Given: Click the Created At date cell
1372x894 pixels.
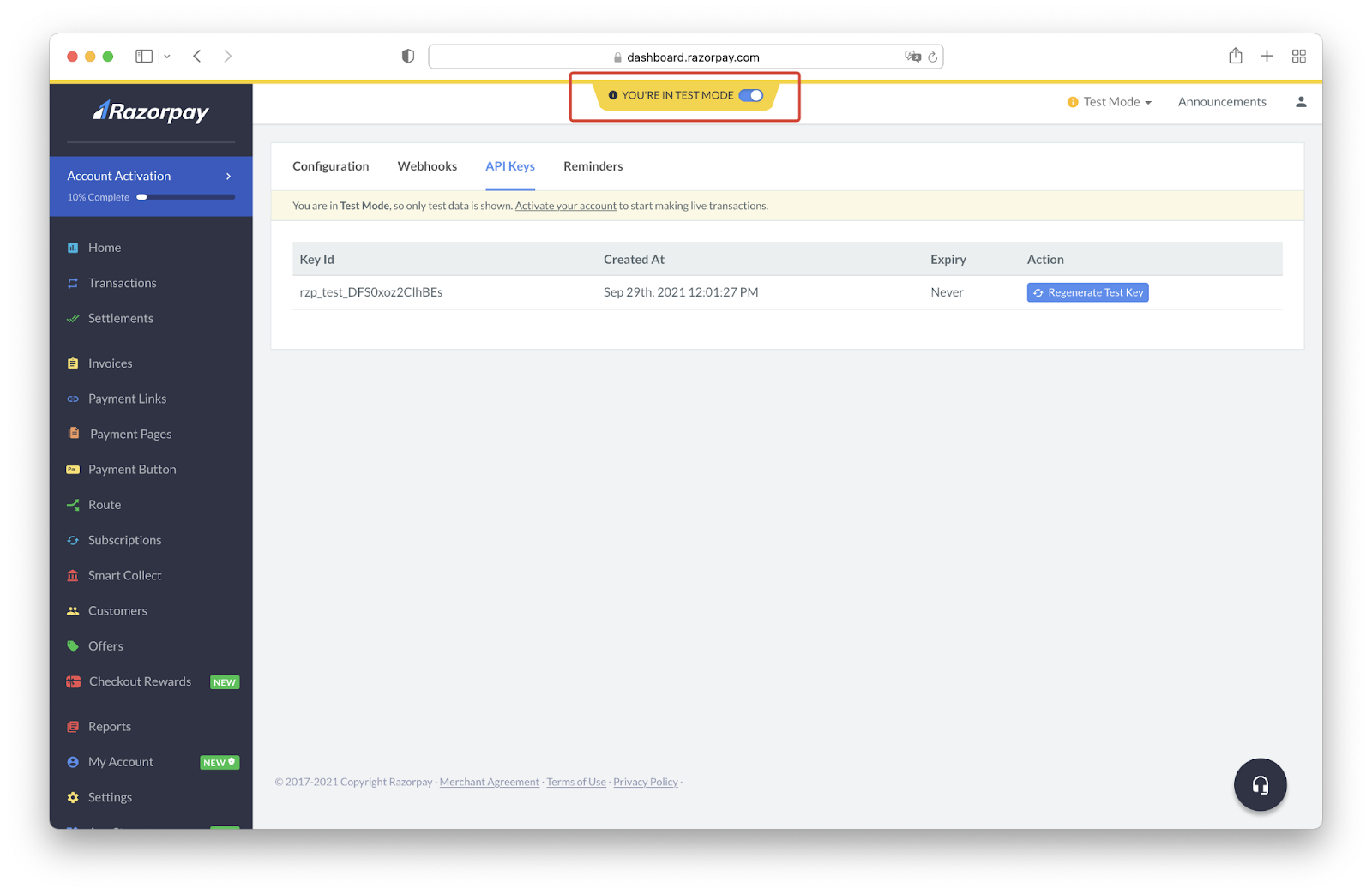Looking at the screenshot, I should tap(681, 292).
